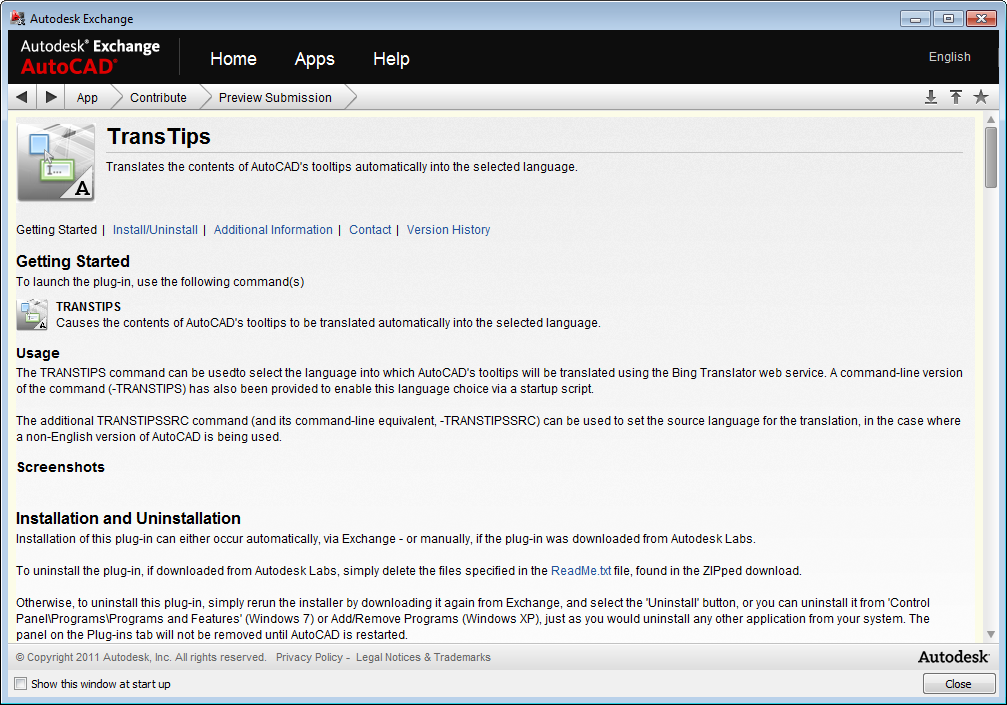
Task: Click the large TransTips app icon
Action: (x=55, y=162)
